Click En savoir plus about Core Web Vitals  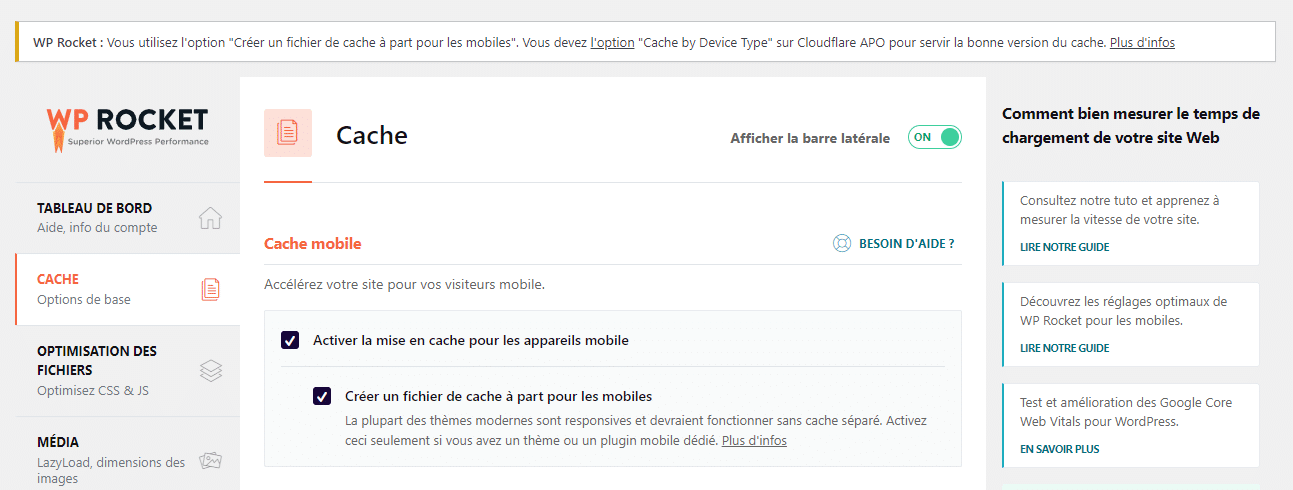click(x=1059, y=449)
